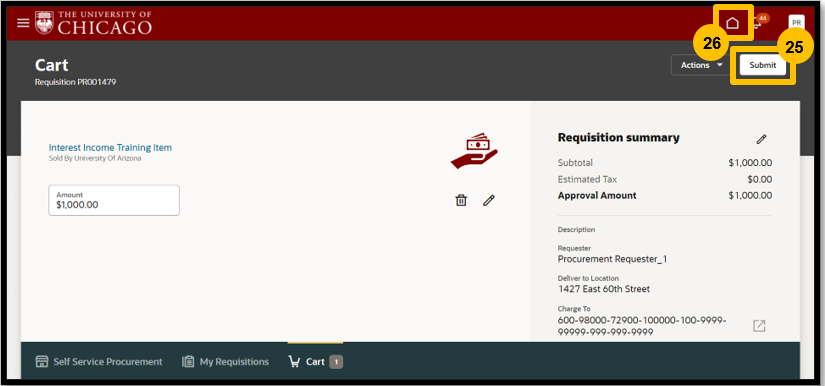Open the Charge To account details icon
Screen dimensions: 825x386
[759, 326]
